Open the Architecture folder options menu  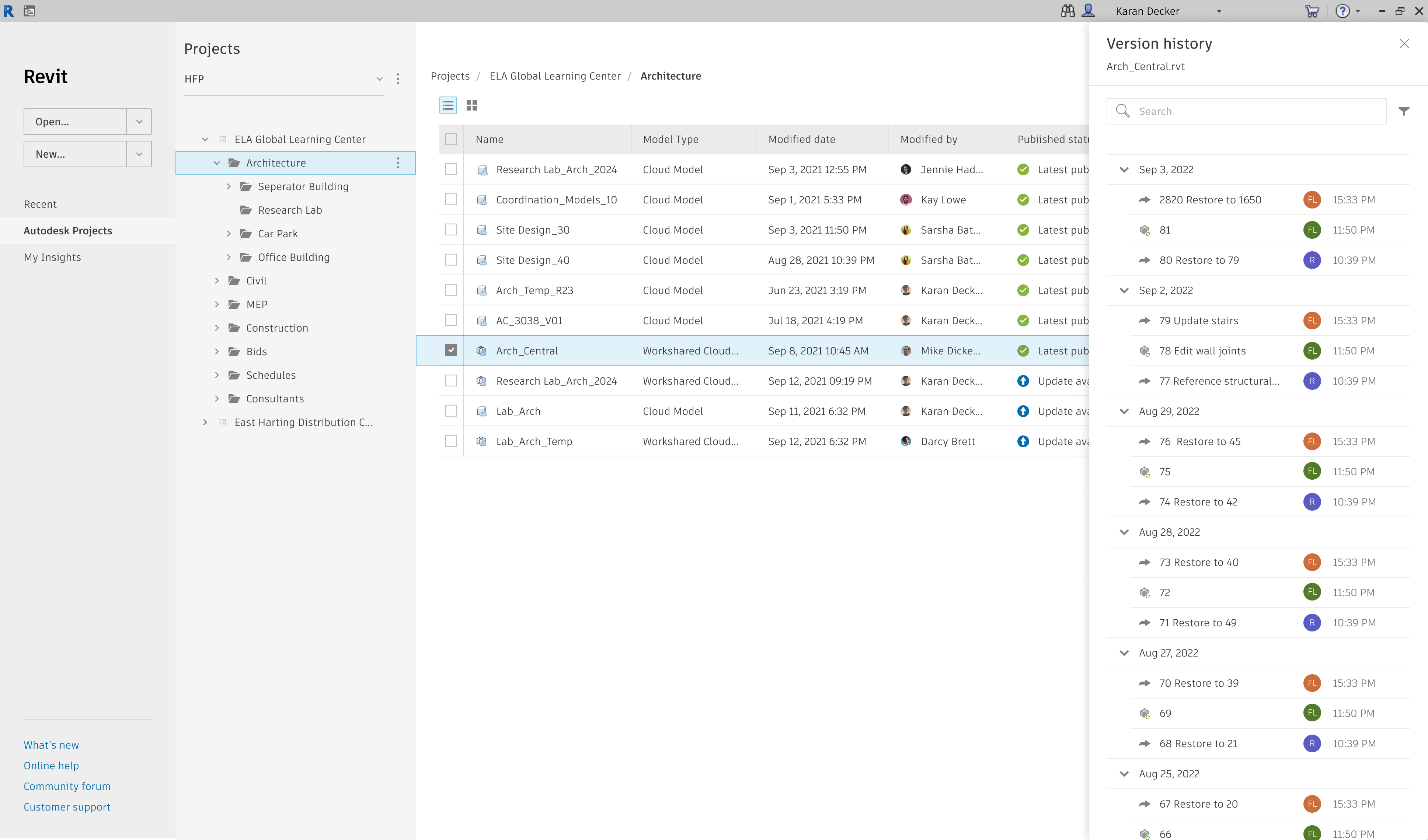coord(398,162)
